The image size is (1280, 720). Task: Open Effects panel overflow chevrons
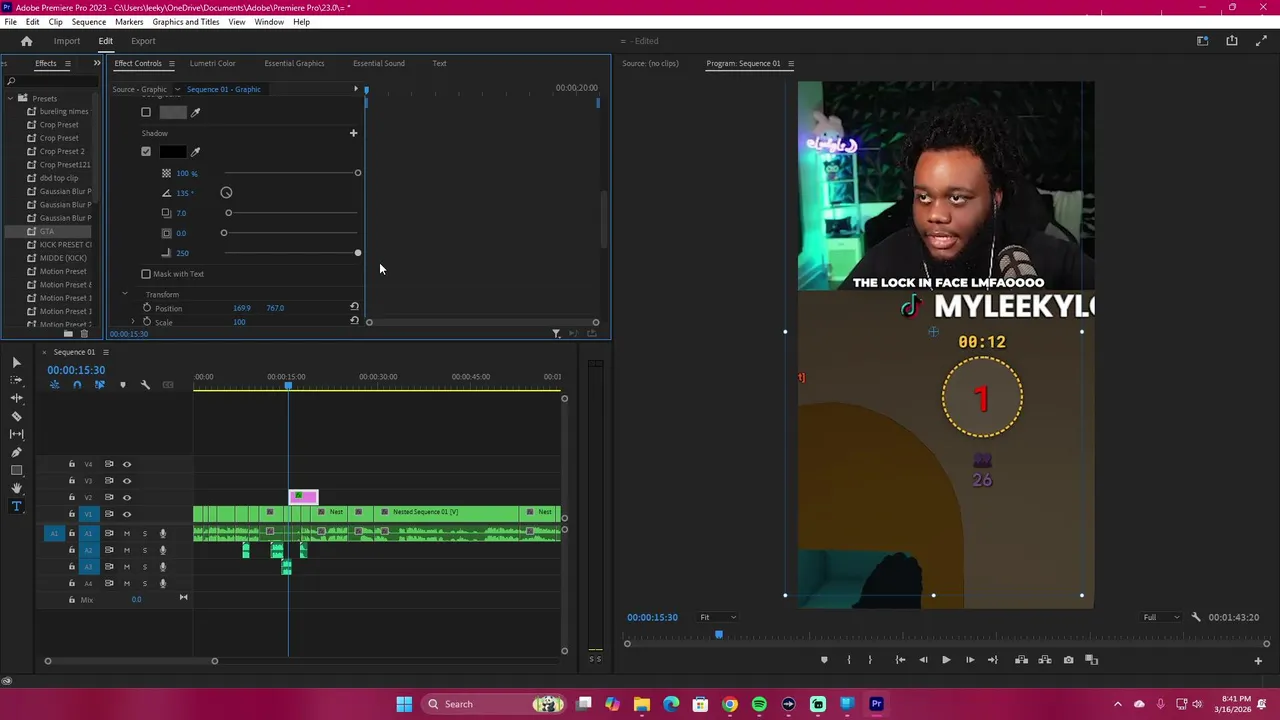coord(97,63)
